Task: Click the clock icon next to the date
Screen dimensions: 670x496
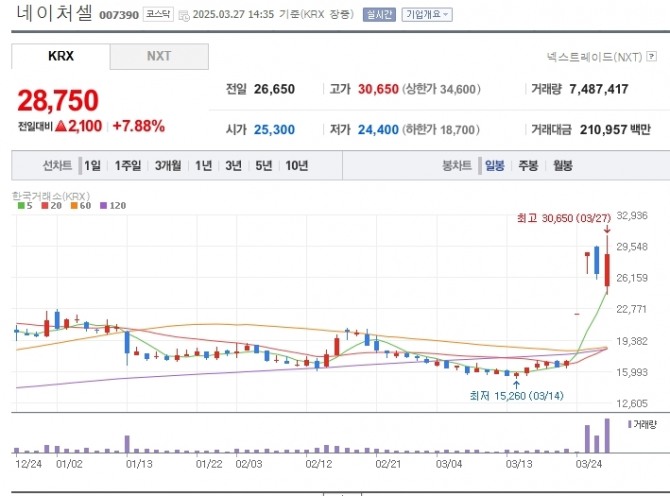Action: click(x=184, y=16)
